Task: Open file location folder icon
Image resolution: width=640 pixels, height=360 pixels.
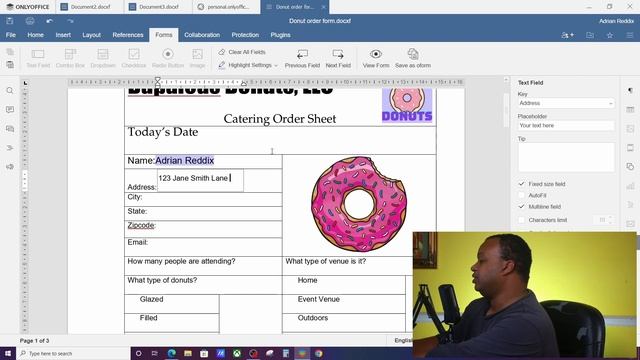Action: click(x=590, y=35)
